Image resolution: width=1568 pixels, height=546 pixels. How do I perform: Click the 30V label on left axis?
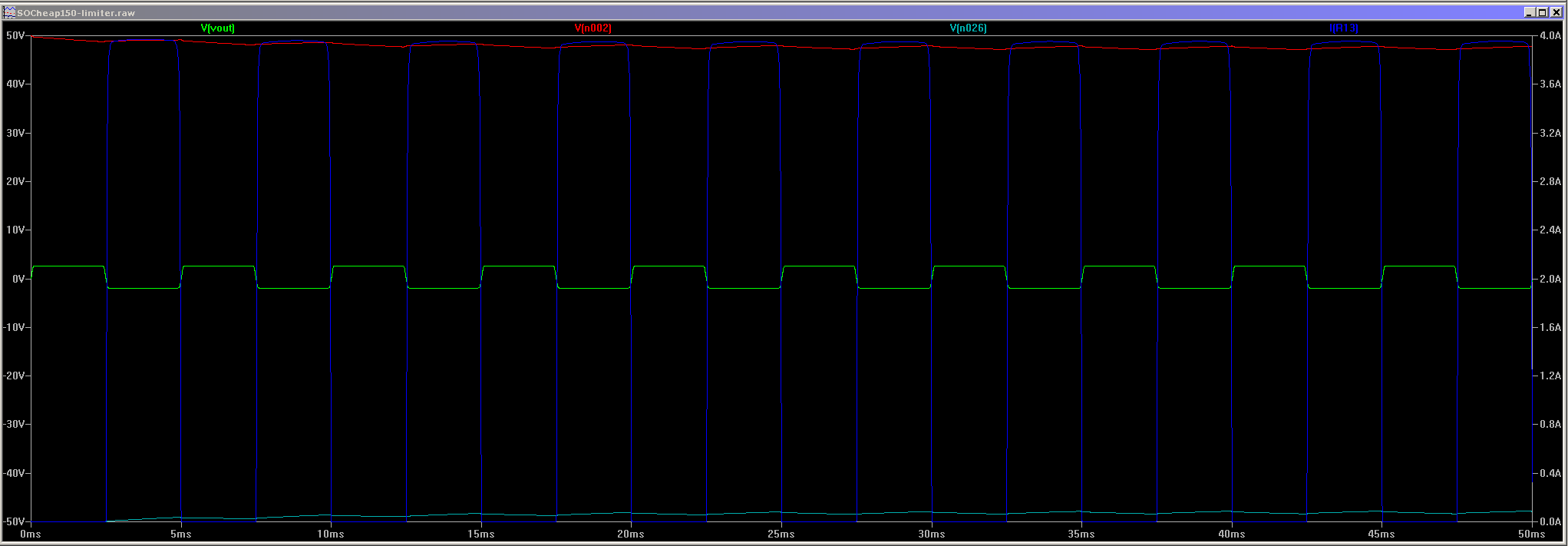(x=15, y=133)
